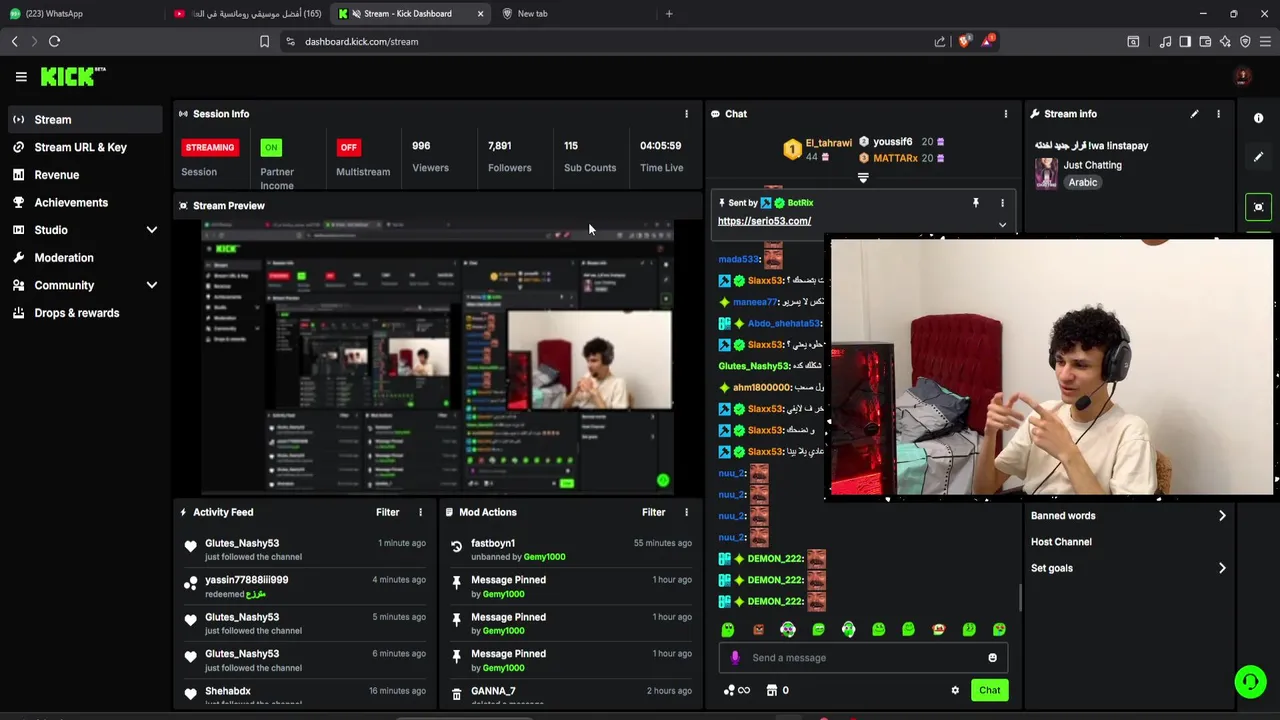Expand pinned message chevron
Image resolution: width=1280 pixels, height=720 pixels.
coord(1002,225)
